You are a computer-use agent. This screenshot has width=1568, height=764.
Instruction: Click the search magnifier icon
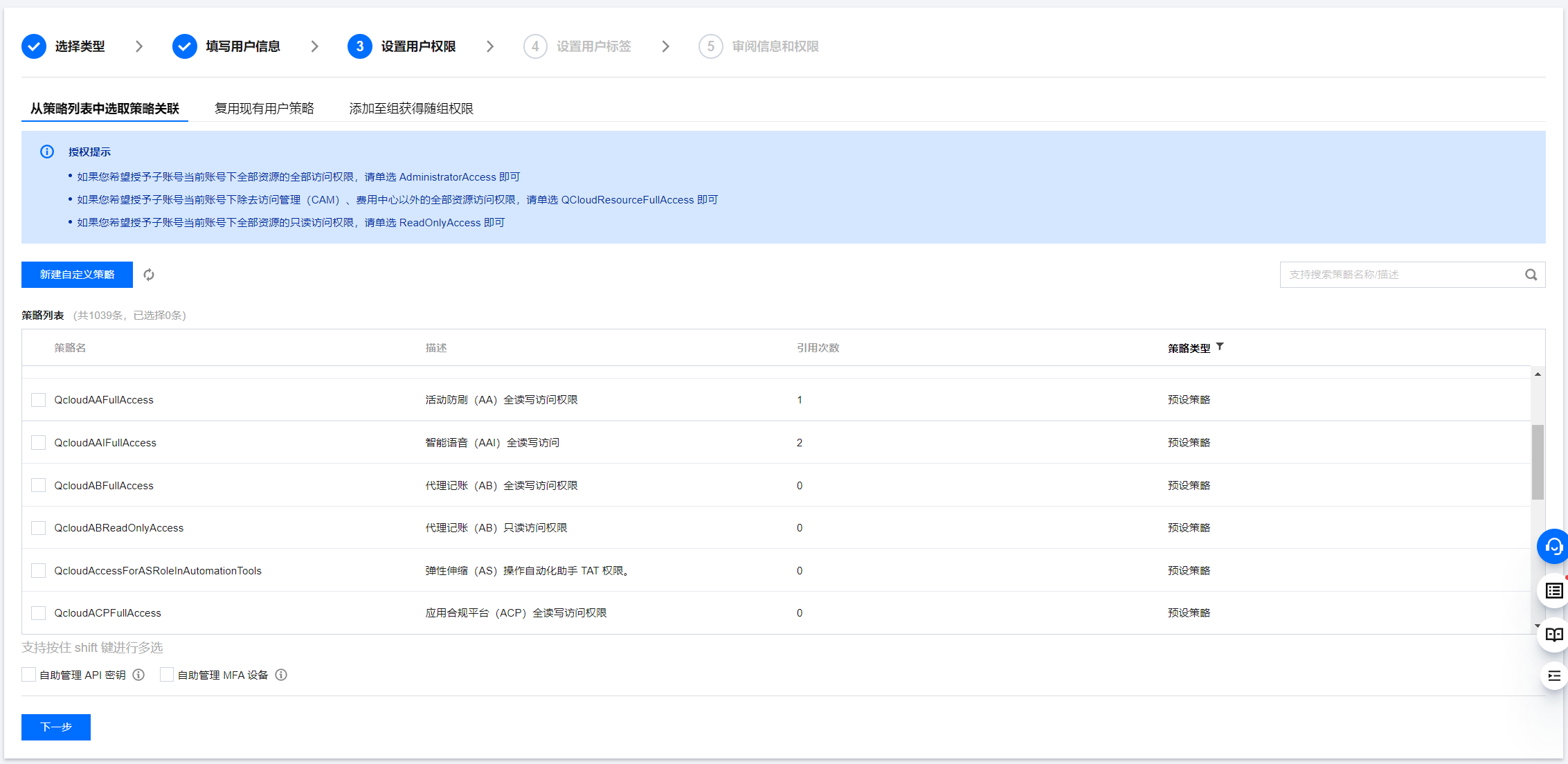point(1531,275)
